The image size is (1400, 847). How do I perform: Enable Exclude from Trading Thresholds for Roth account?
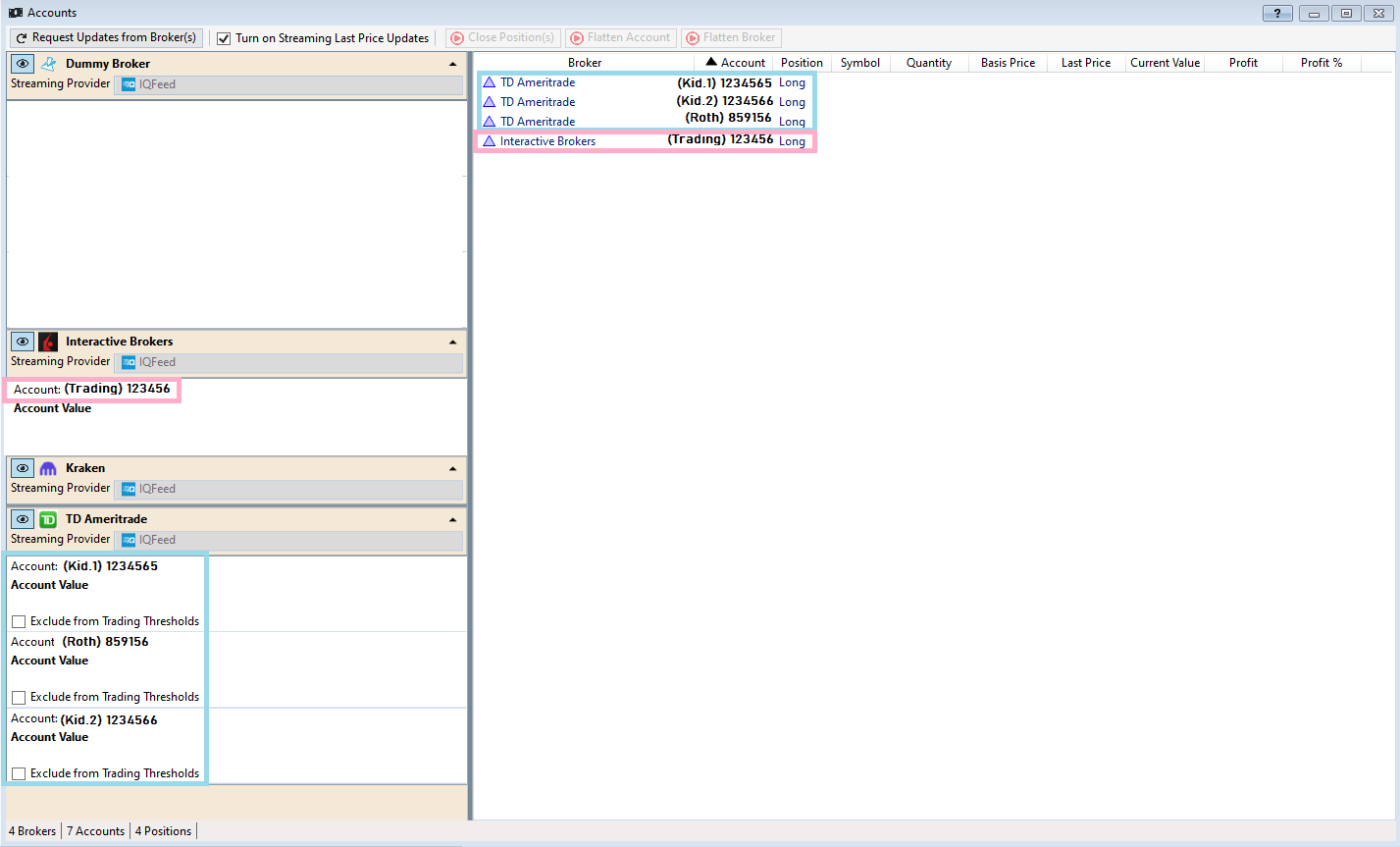click(17, 697)
